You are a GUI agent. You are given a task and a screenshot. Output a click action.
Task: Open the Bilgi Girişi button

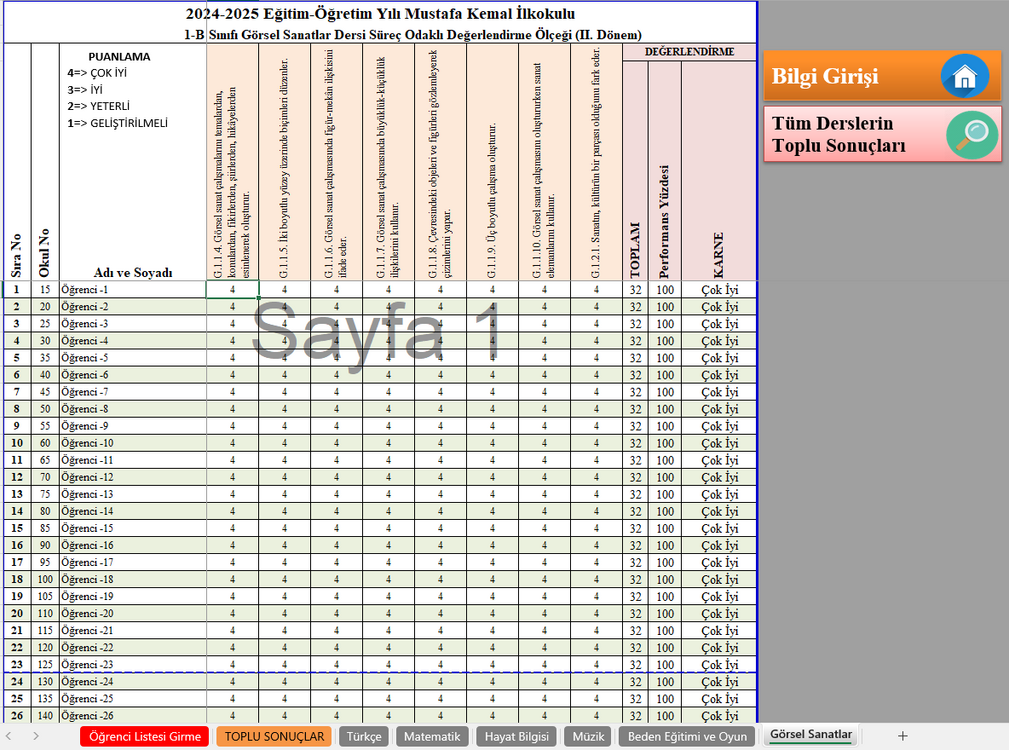pyautogui.click(x=882, y=76)
